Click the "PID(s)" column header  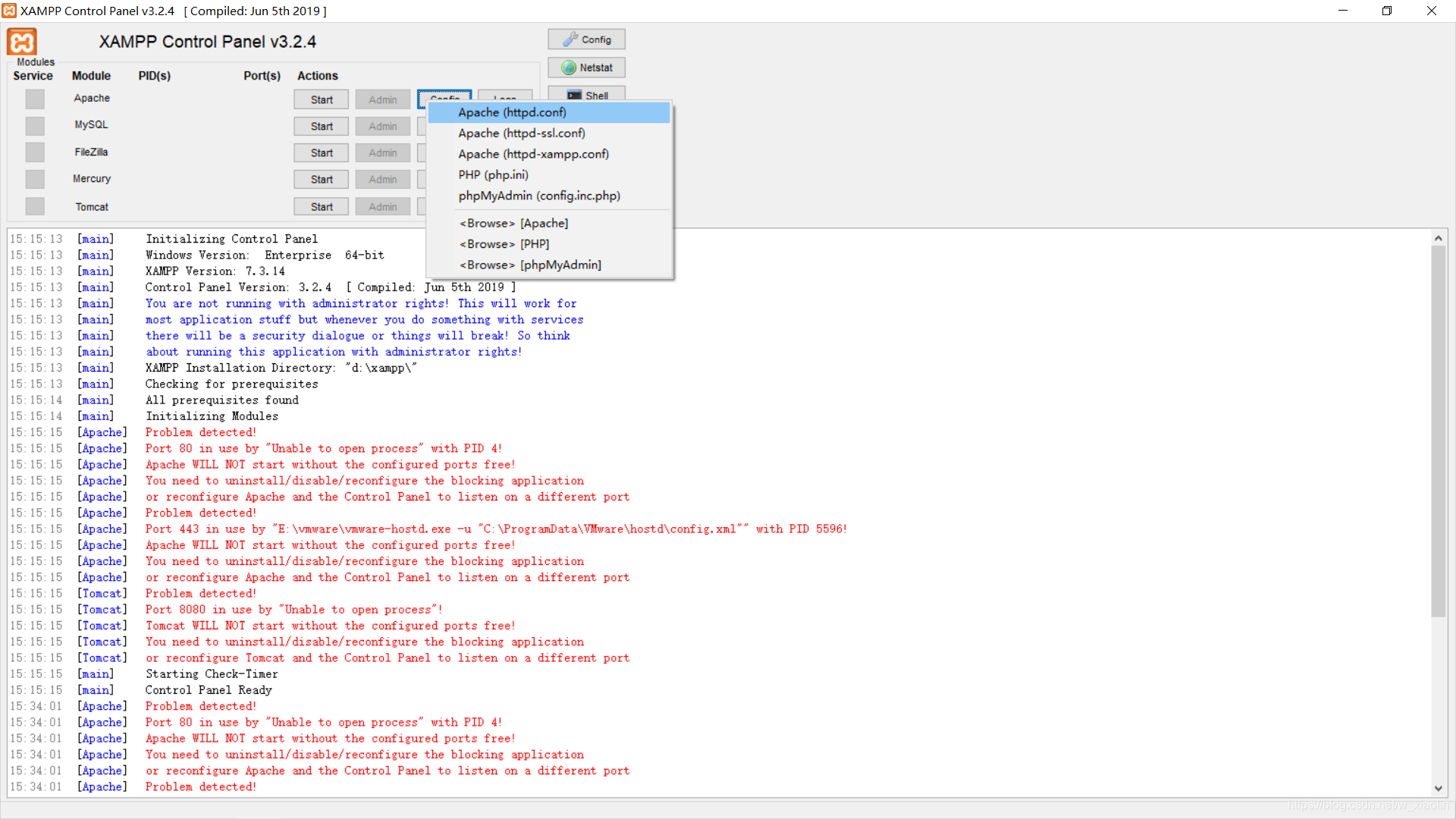tap(155, 76)
